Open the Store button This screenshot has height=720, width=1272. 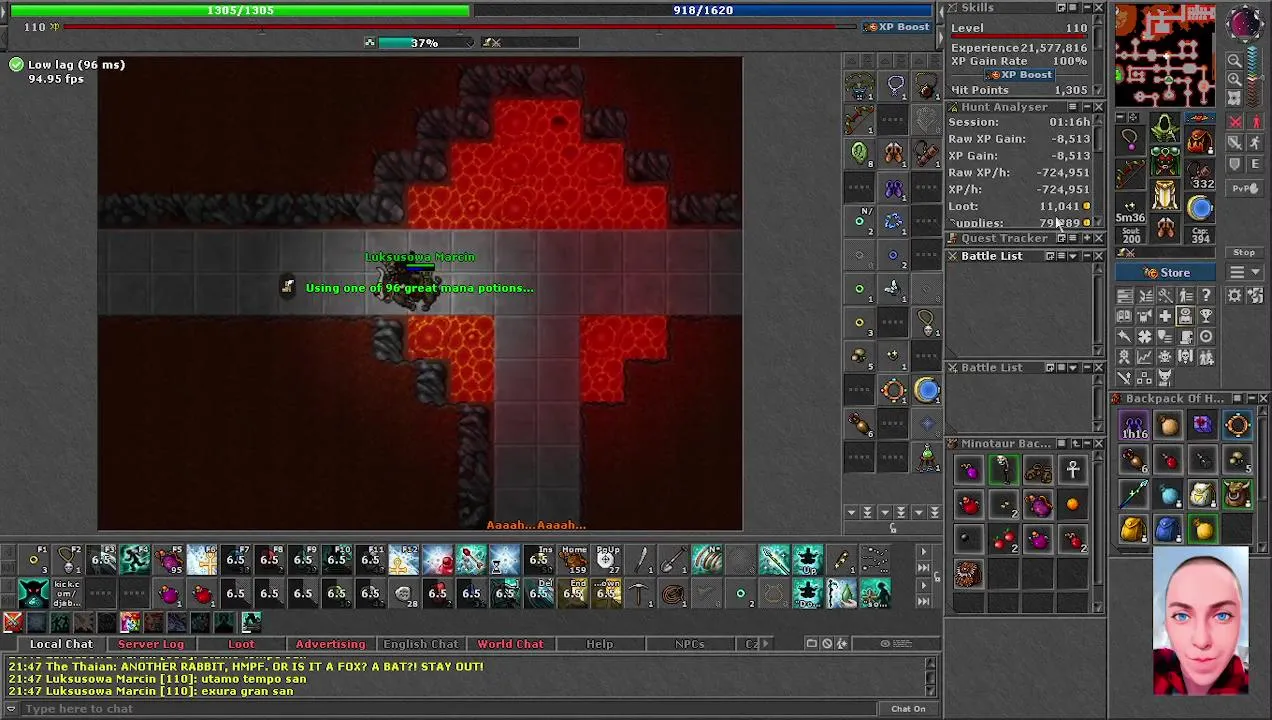[x=1167, y=273]
